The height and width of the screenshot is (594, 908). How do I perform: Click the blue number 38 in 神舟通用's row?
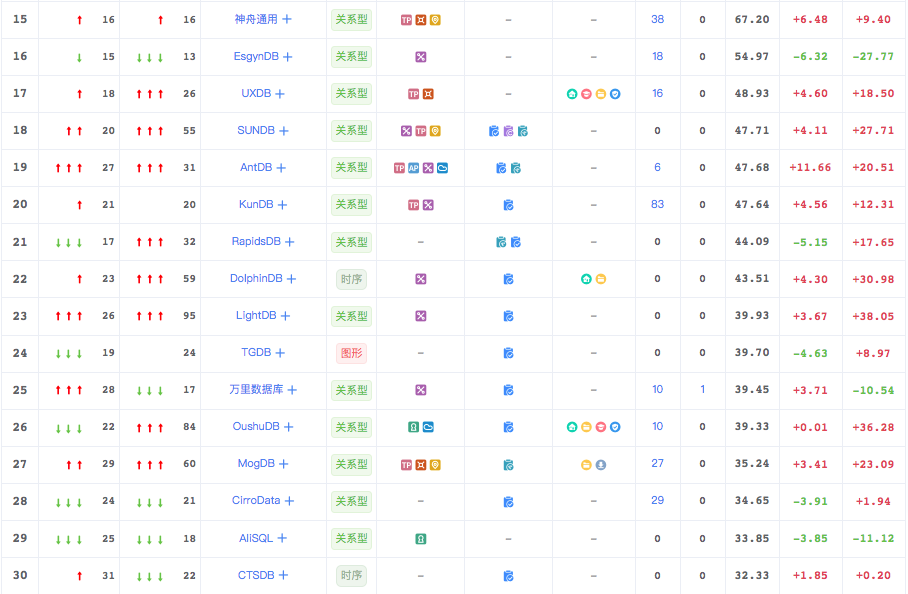tap(657, 19)
